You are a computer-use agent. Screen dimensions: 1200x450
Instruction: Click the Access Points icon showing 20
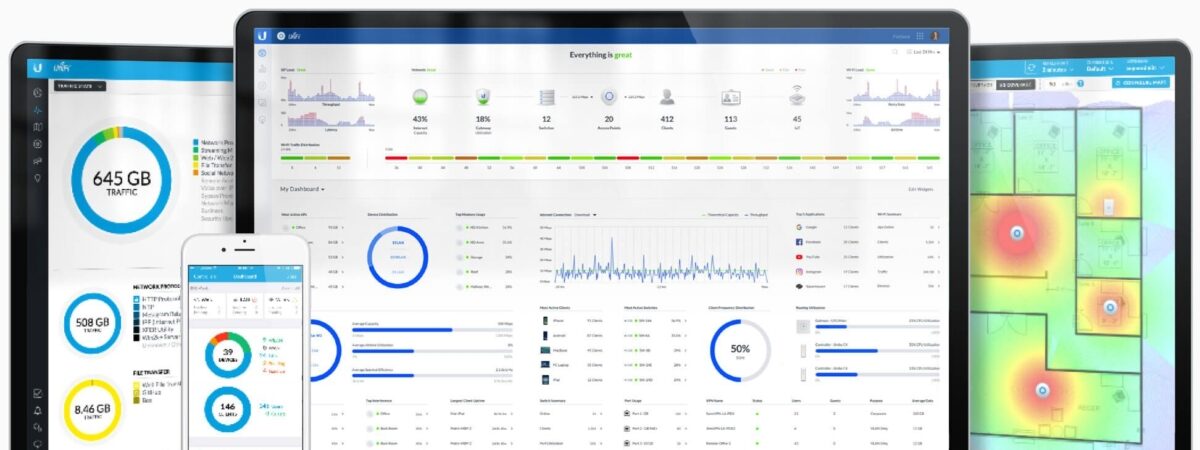[x=608, y=97]
